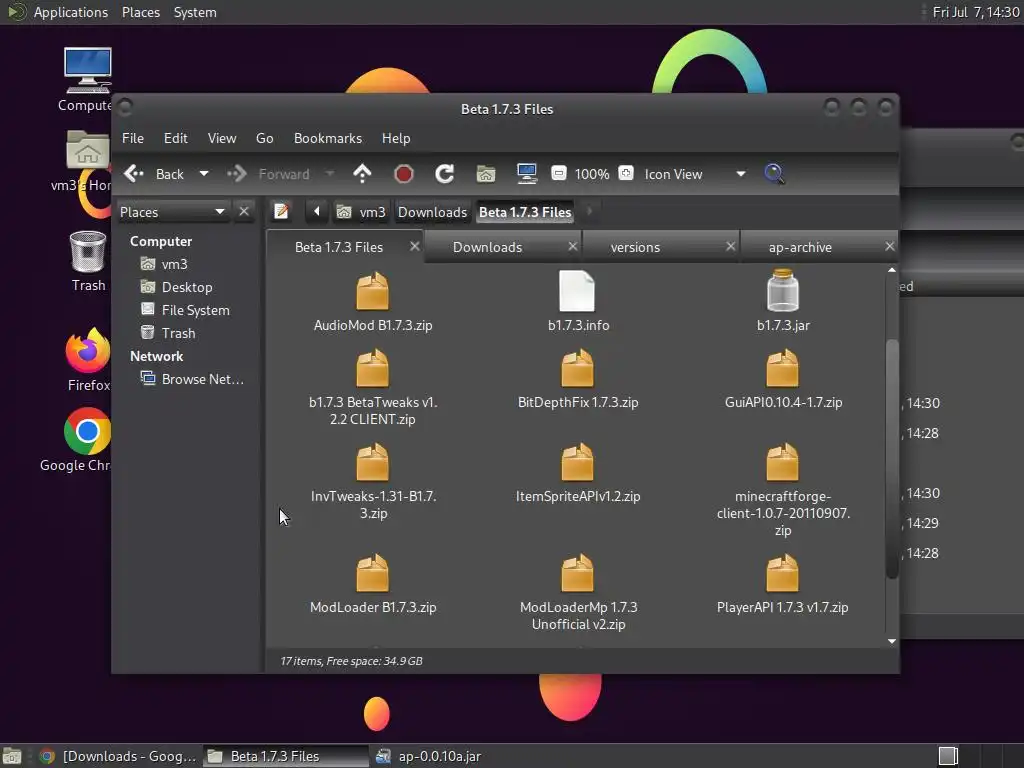Select the ModLoaderMp 1.7.3 Unofficial zip icon

click(577, 573)
